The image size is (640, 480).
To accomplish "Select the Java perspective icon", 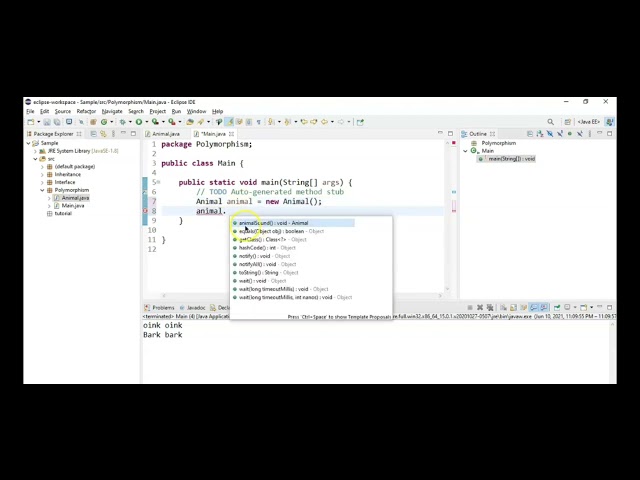I will pyautogui.click(x=609, y=122).
